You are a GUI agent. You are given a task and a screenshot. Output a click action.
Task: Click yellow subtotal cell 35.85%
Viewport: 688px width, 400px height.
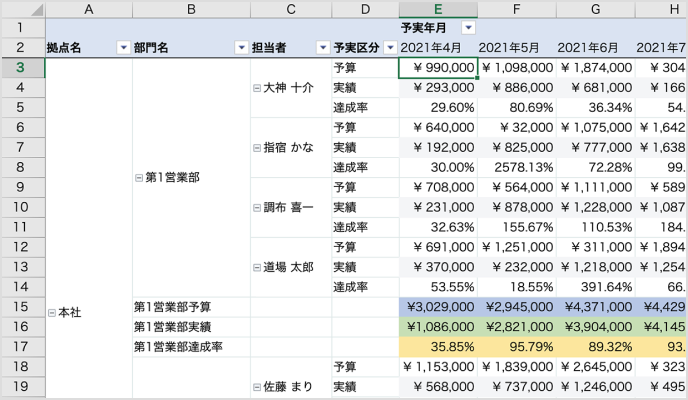click(x=438, y=347)
